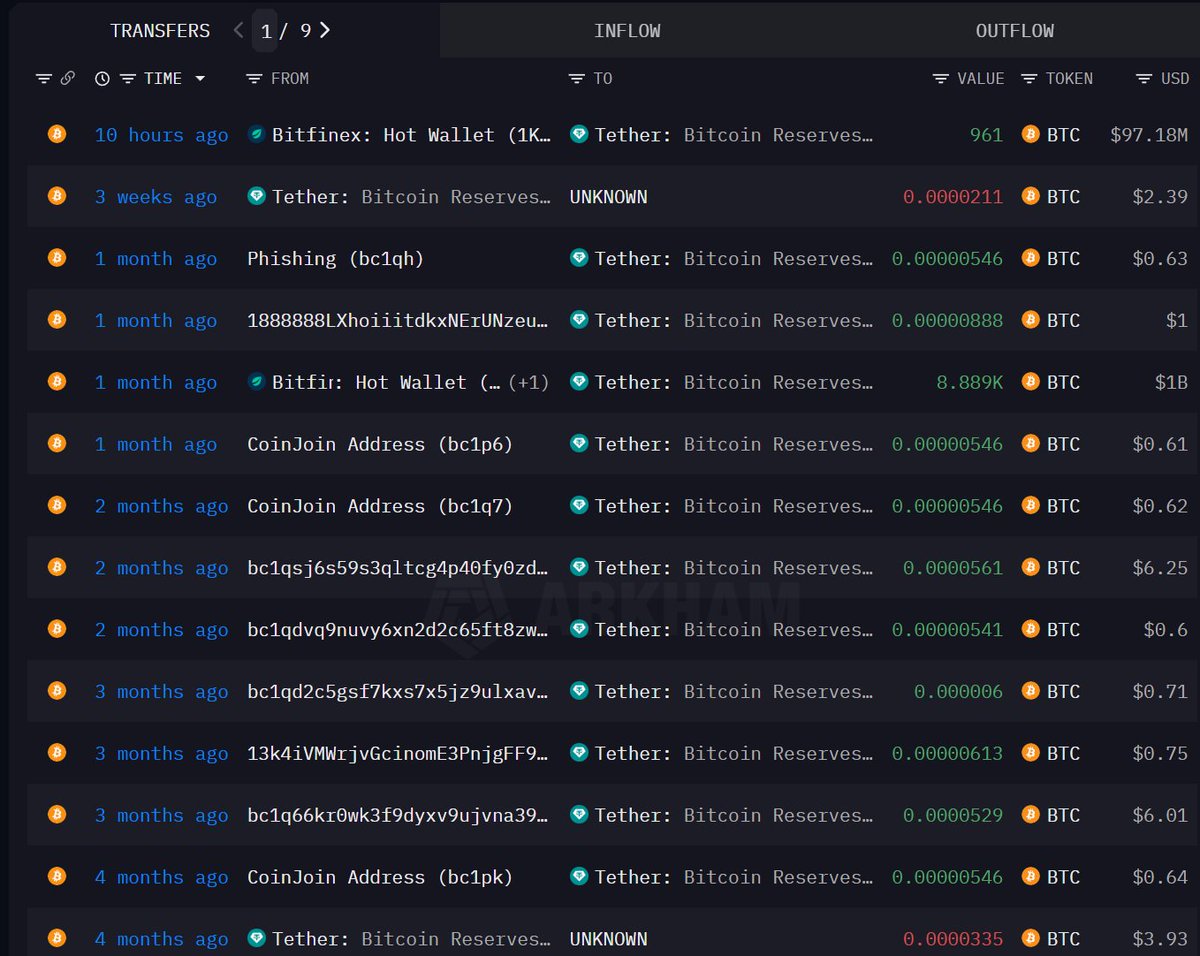This screenshot has height=956, width=1200.
Task: Open the TOKEN column filter
Action: coord(1028,78)
